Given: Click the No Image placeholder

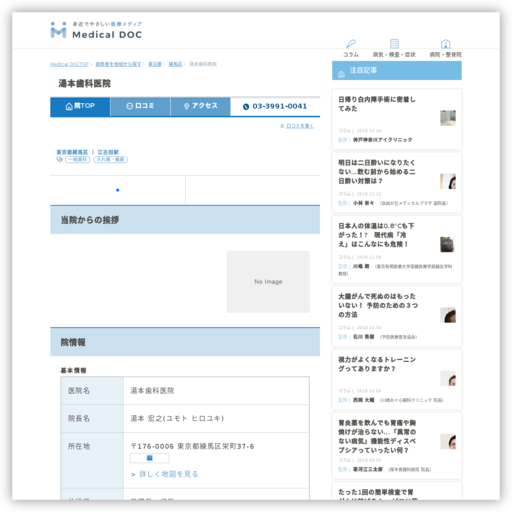Looking at the screenshot, I should point(268,282).
